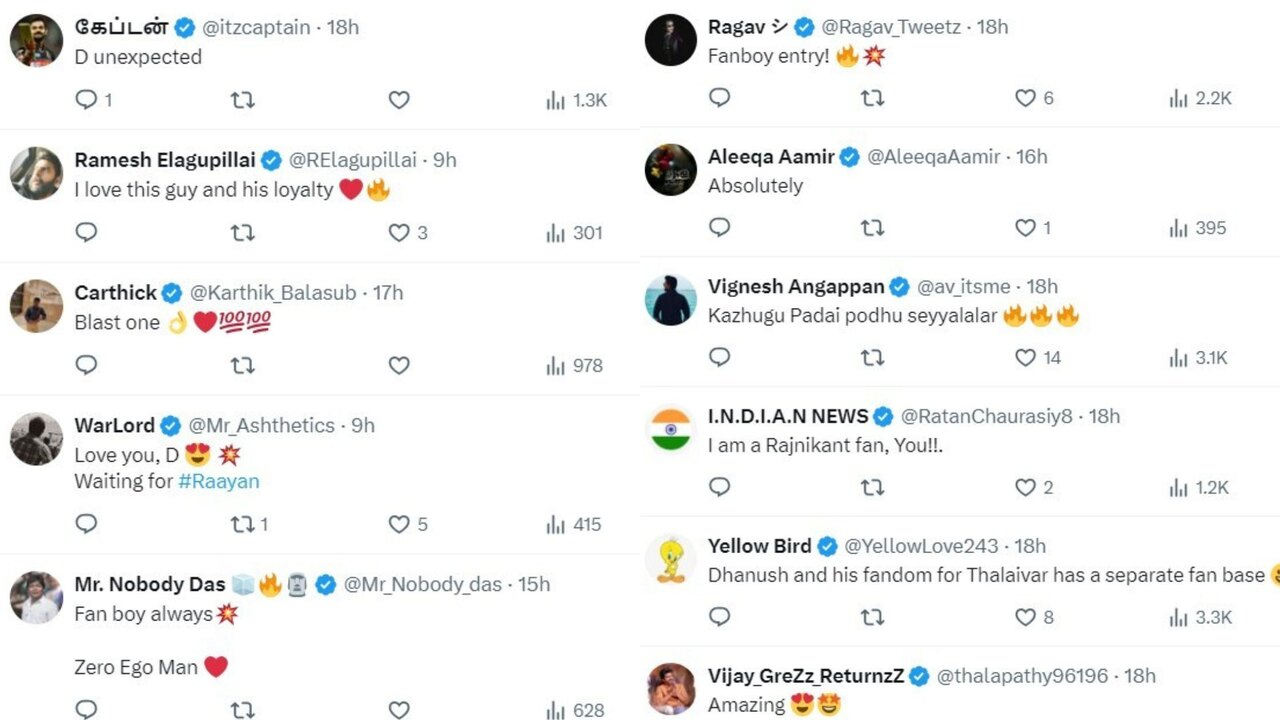Reply to Vignesh Angappan's Kazhugu Padai tweet
Screen dimensions: 1280x720
pyautogui.click(x=719, y=357)
